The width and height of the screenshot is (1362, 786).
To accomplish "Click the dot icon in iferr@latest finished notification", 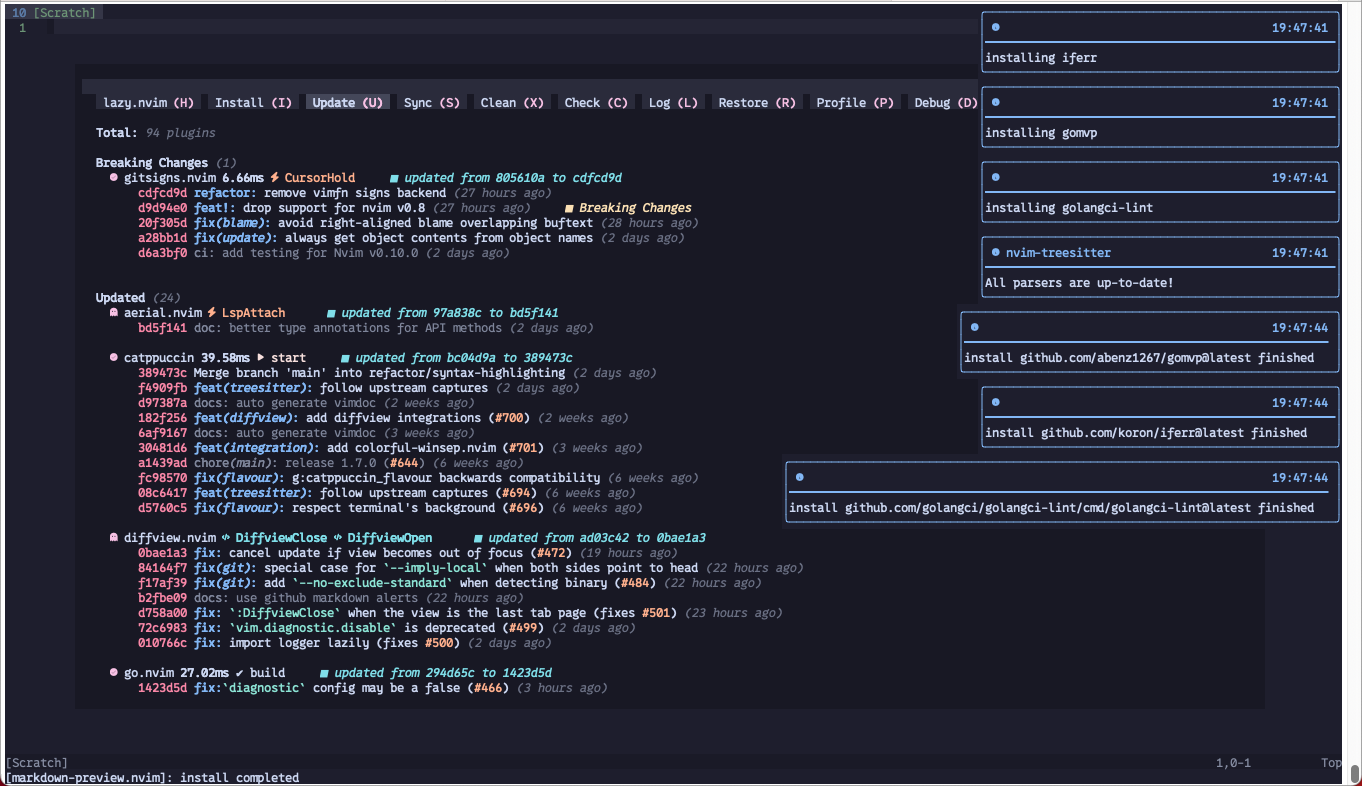I will [995, 402].
